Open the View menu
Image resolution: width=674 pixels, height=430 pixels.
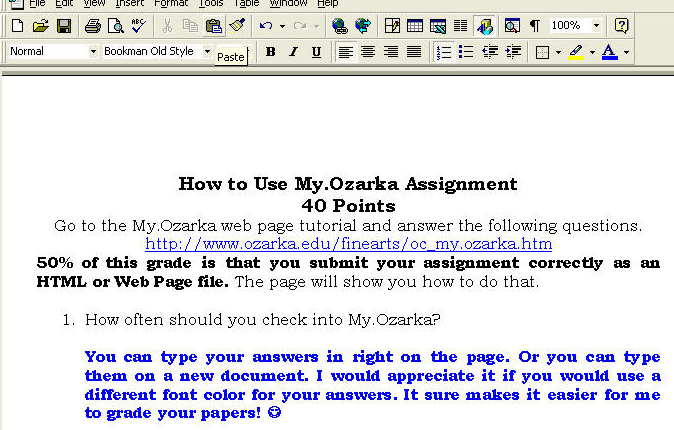click(x=95, y=3)
